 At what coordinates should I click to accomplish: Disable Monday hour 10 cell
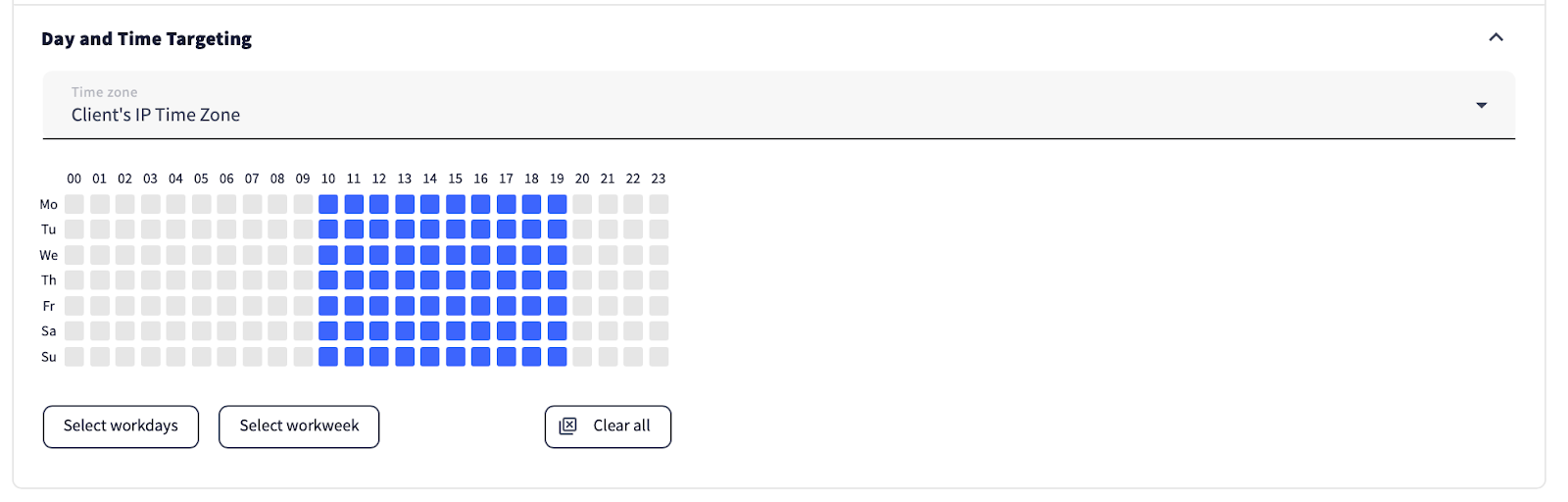point(328,204)
